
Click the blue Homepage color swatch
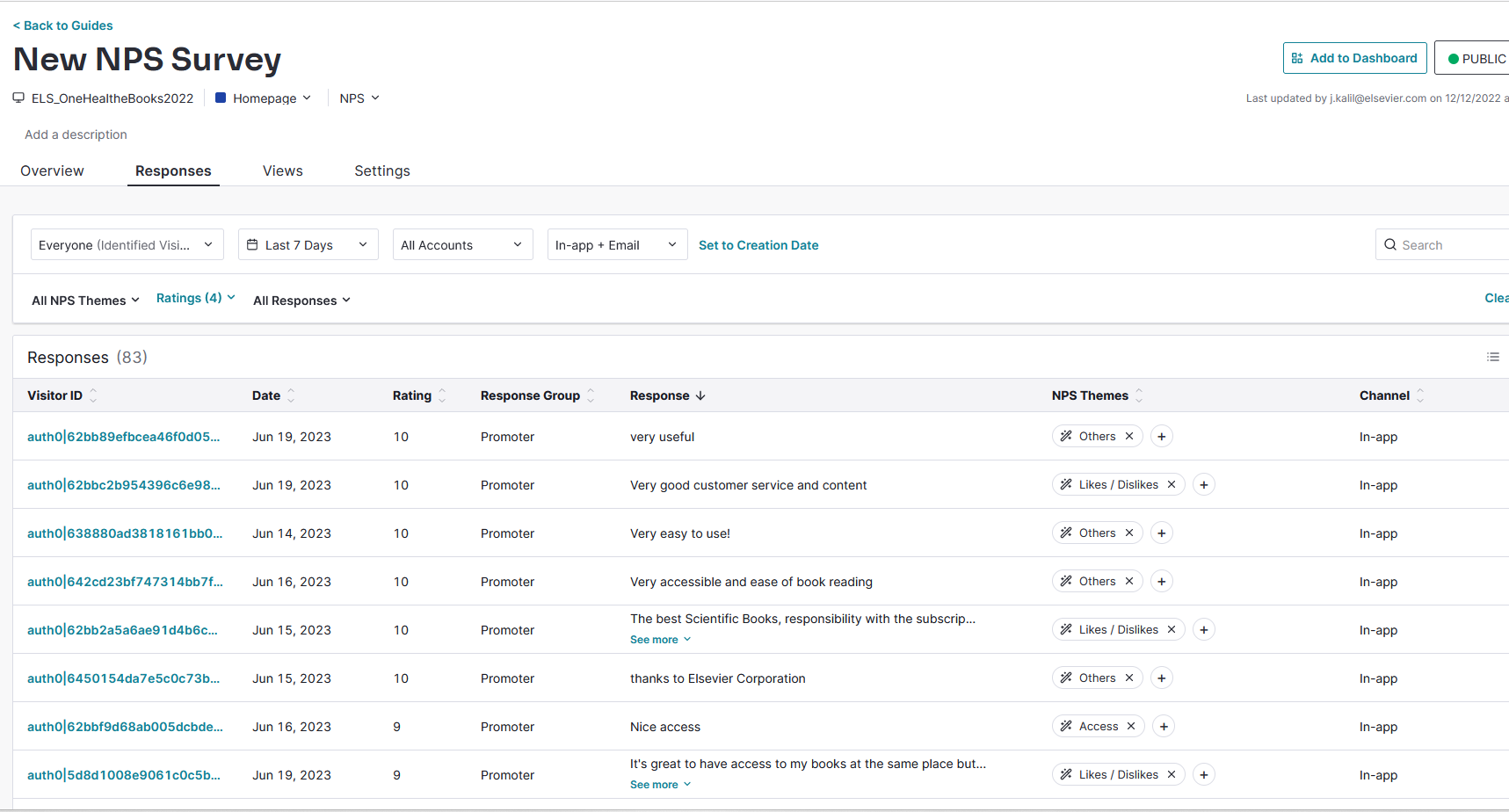[221, 98]
